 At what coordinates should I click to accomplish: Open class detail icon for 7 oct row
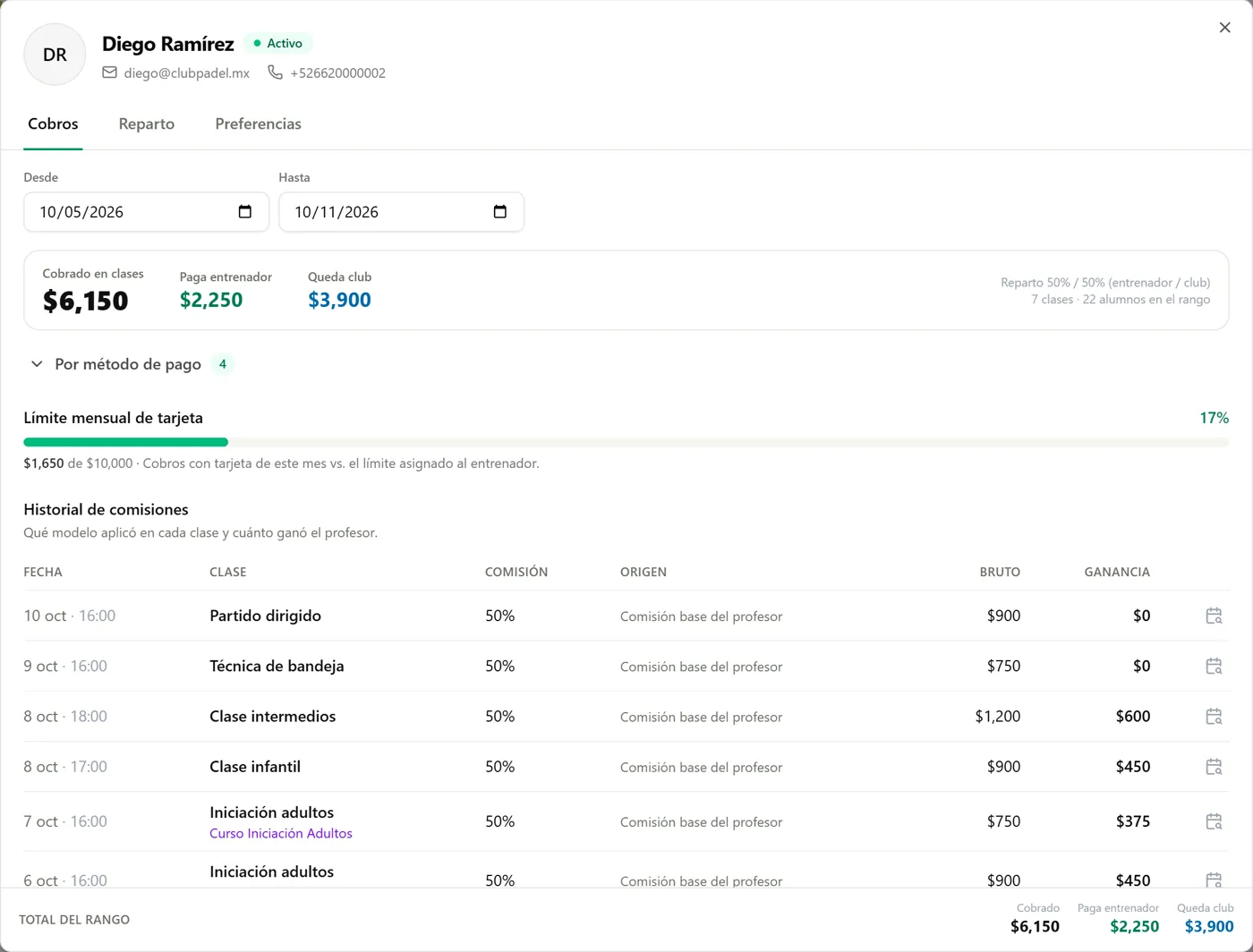point(1214,821)
